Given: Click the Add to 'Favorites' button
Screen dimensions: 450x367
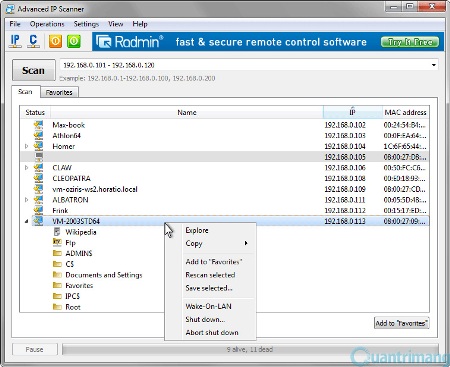Looking at the screenshot, I should click(402, 323).
